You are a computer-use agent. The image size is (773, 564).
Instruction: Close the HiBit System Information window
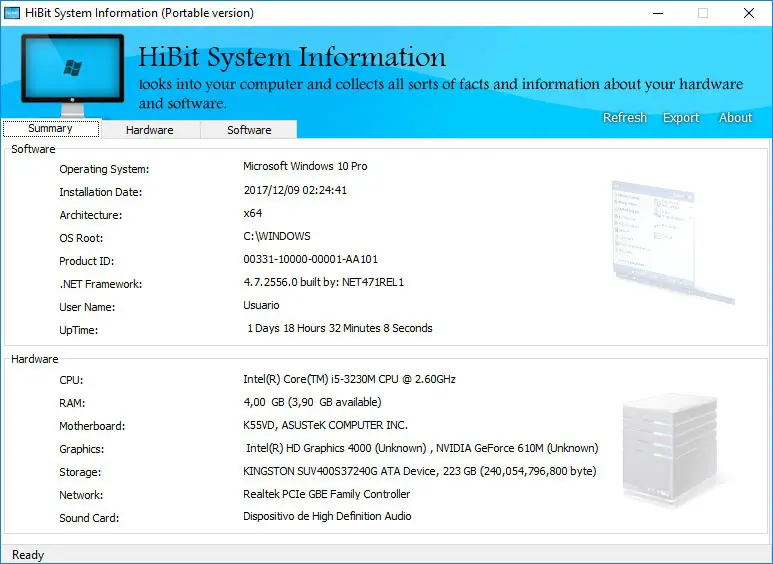pyautogui.click(x=748, y=13)
